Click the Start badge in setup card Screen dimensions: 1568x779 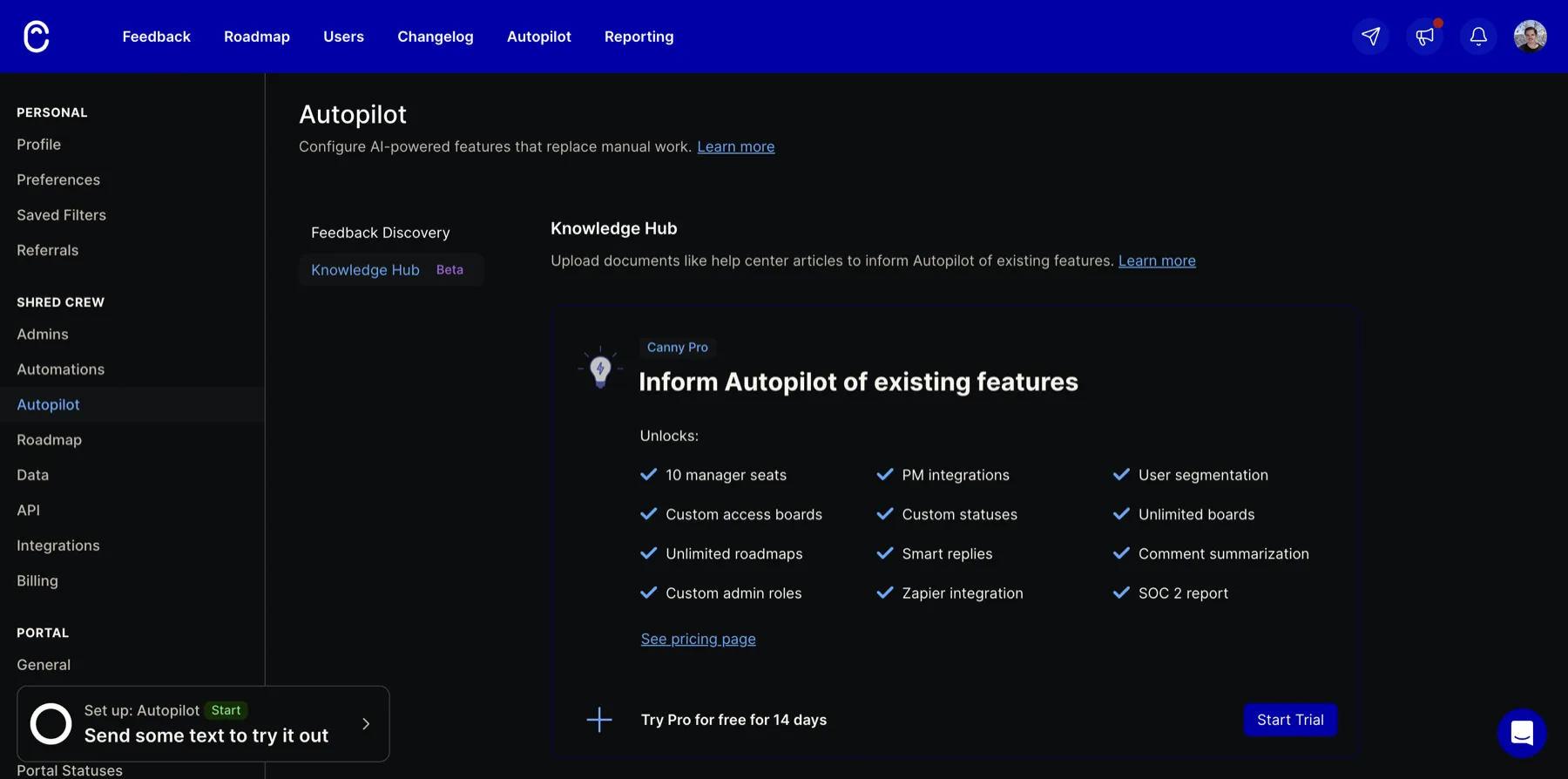pyautogui.click(x=226, y=710)
